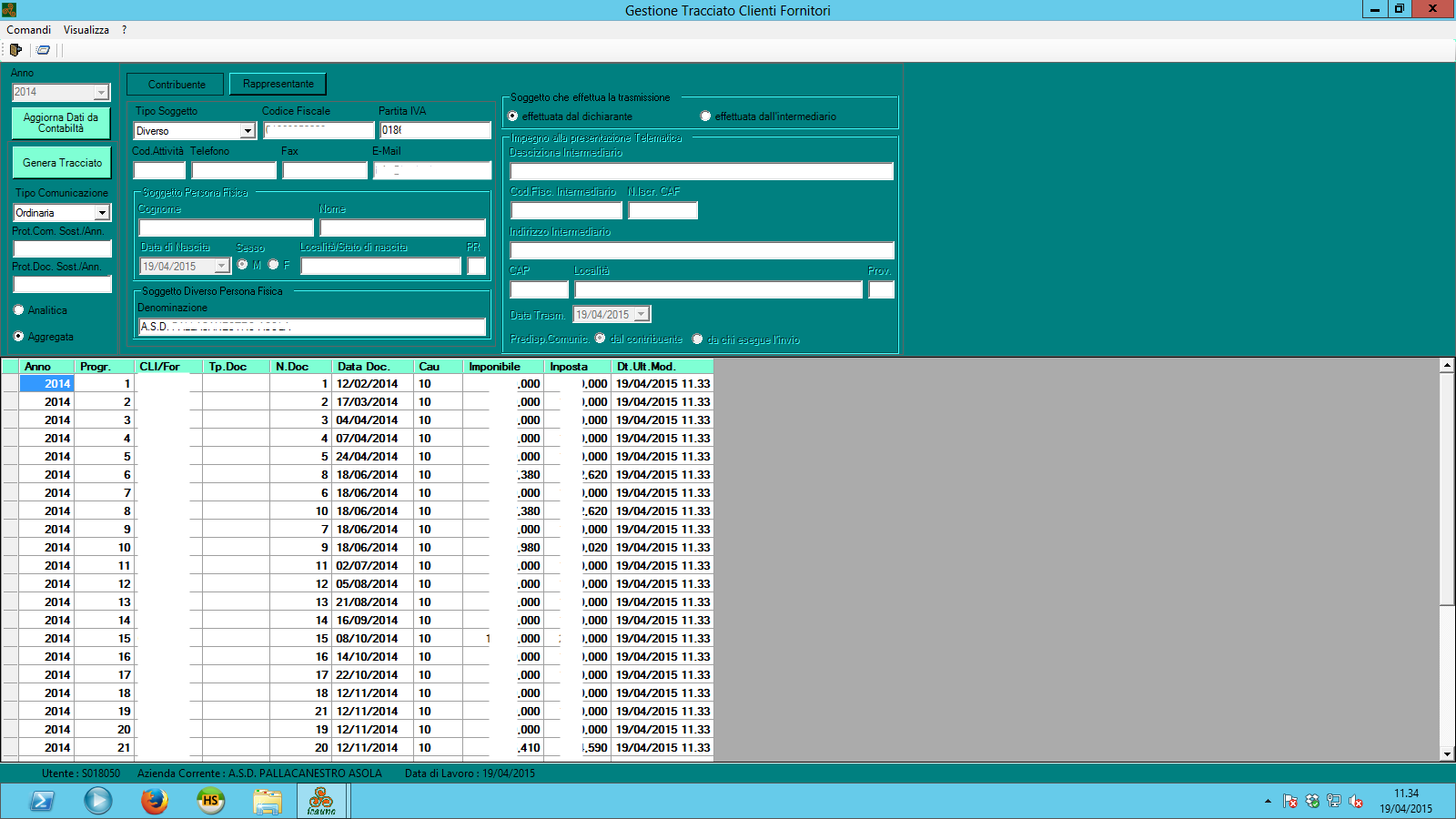Open Firefox from the taskbar

tap(155, 801)
